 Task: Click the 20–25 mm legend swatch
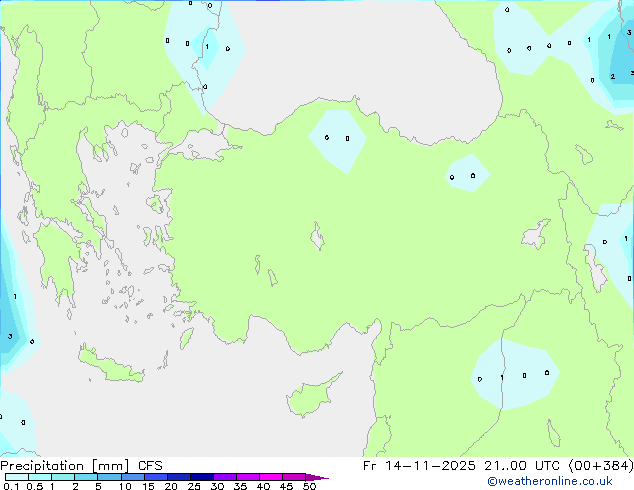click(x=179, y=477)
